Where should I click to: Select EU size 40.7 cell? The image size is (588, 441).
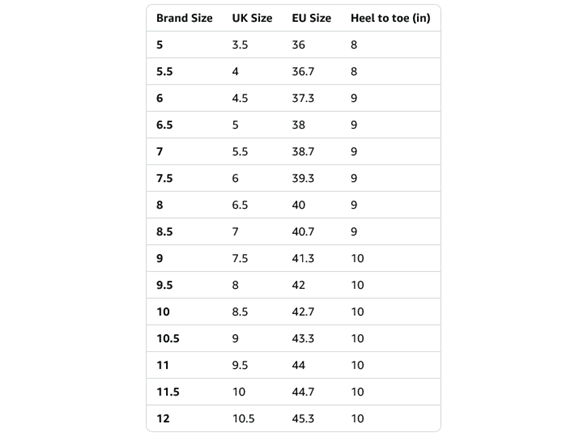[303, 232]
